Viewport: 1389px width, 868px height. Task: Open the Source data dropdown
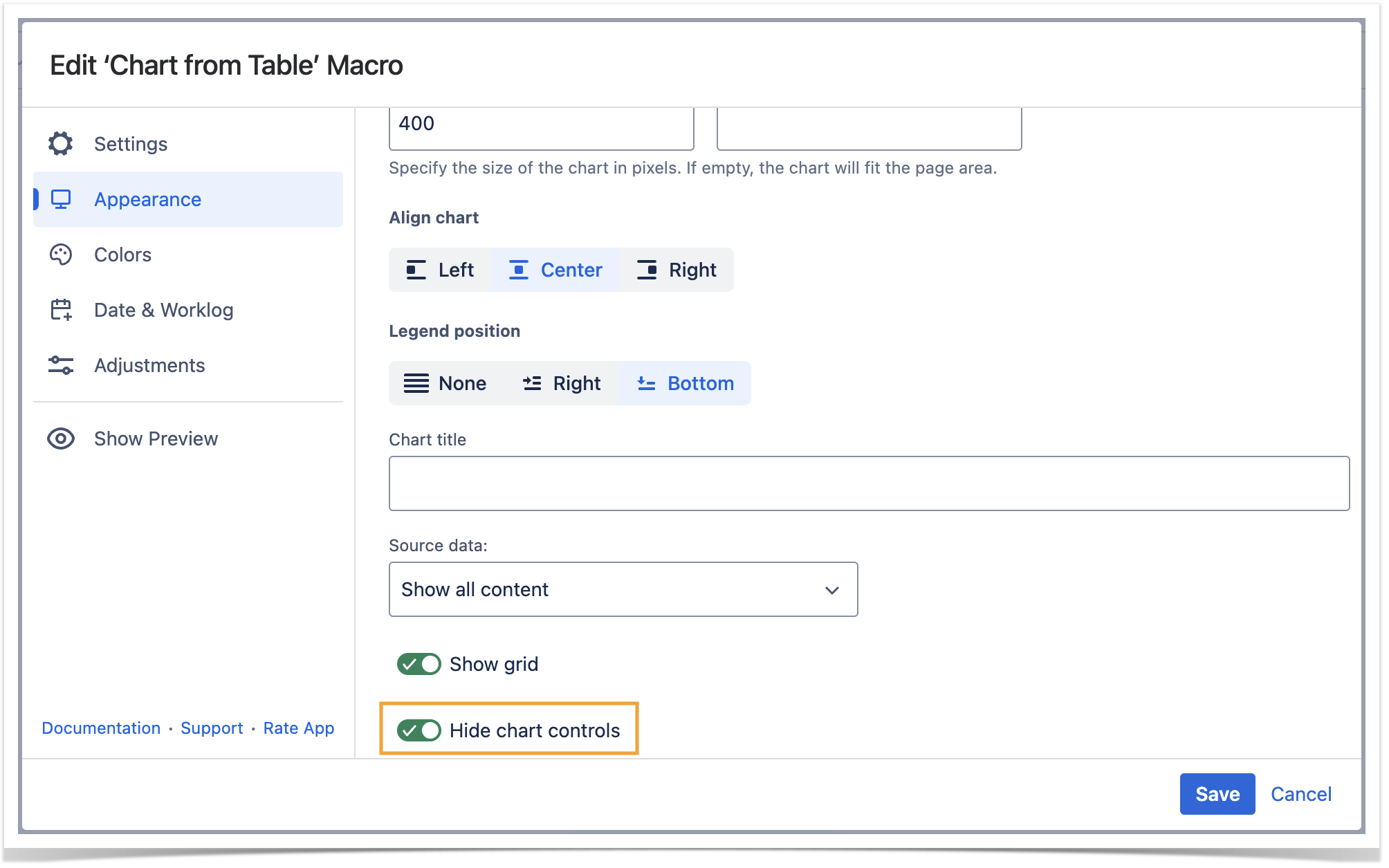coord(623,589)
